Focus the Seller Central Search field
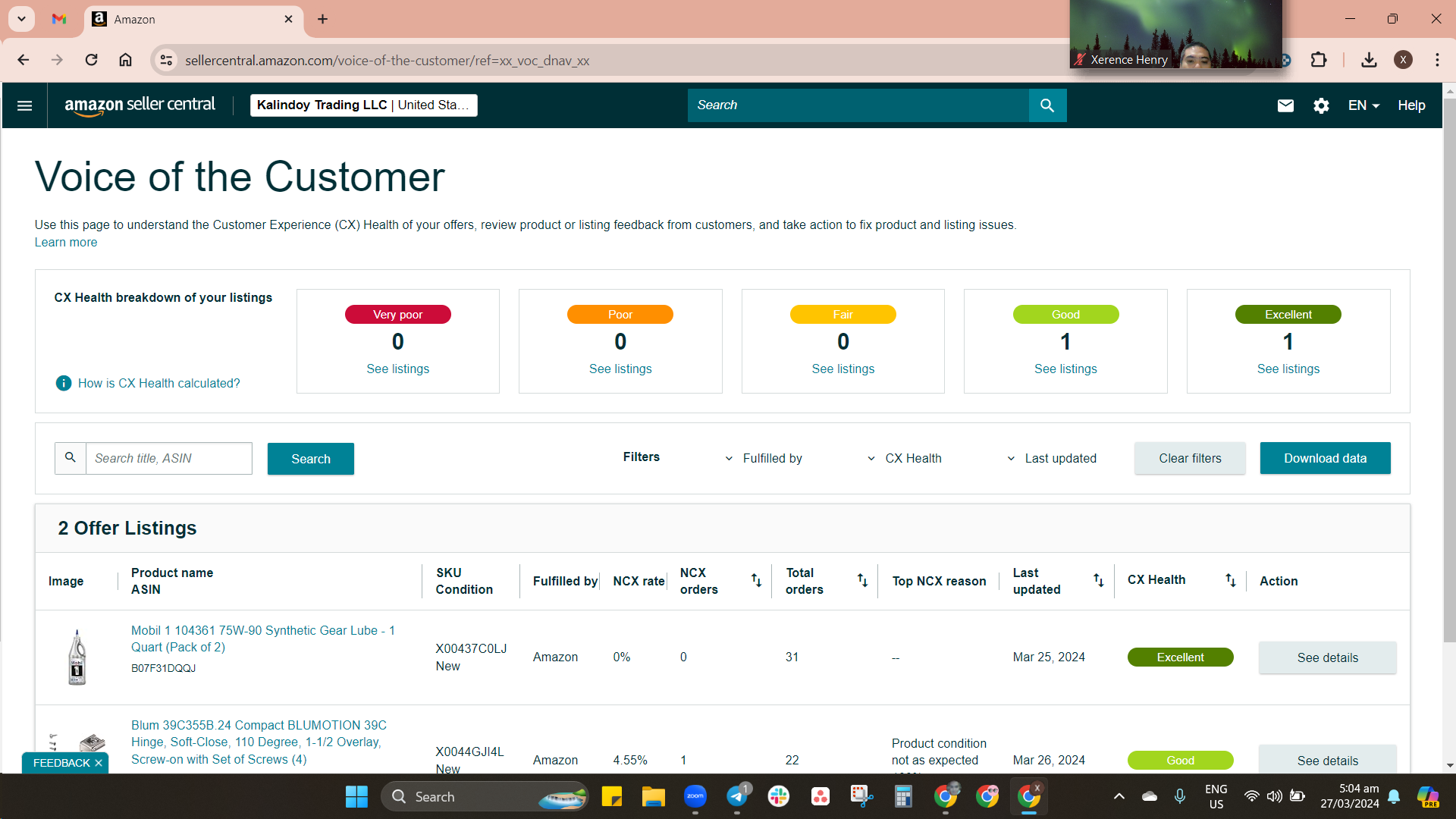1456x819 pixels. tap(858, 105)
